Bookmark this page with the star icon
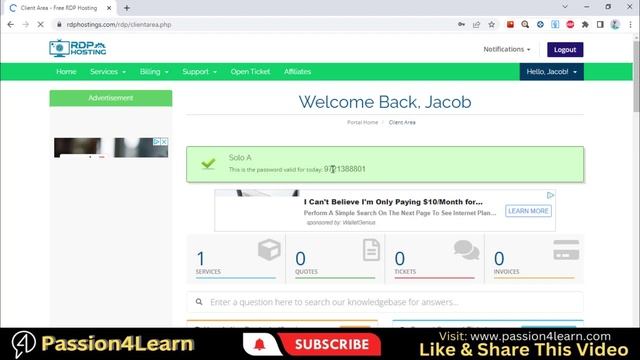Screen dimensions: 640x360 tap(491, 24)
